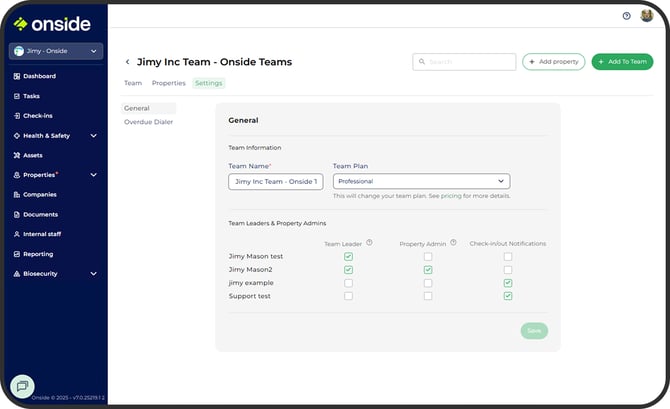
Task: Open Dashboard from the sidebar
Action: pos(39,76)
